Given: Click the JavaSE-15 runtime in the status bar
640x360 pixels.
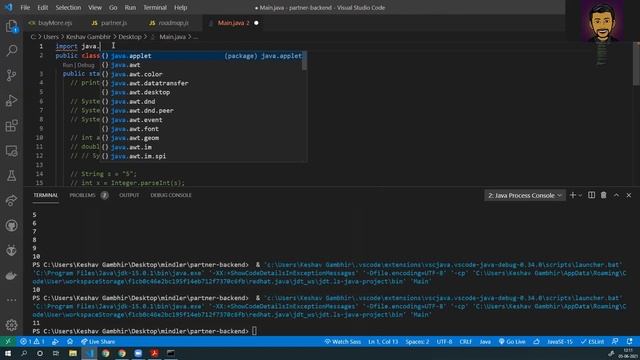Looking at the screenshot, I should 560,342.
